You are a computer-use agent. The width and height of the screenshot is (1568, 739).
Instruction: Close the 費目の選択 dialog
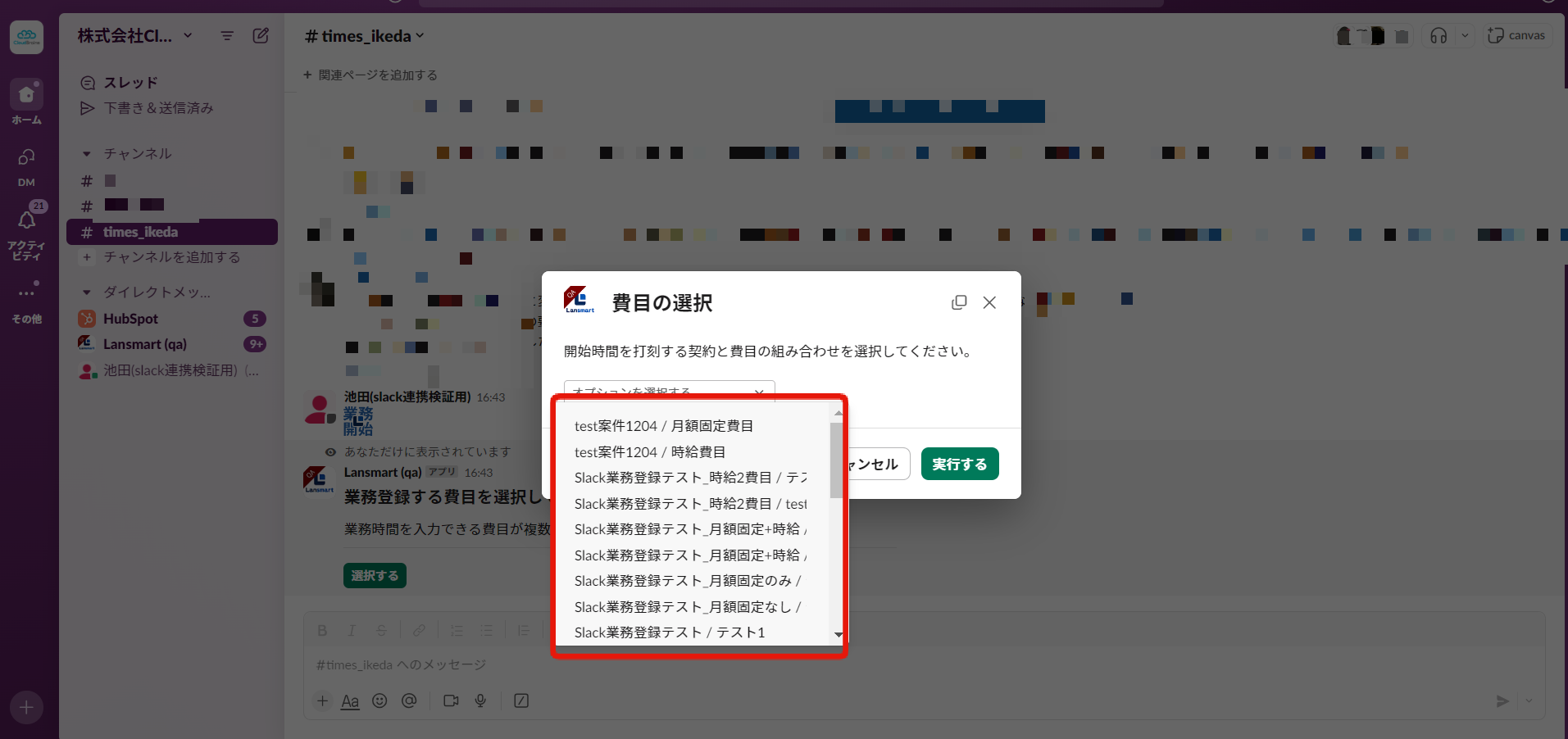[989, 302]
